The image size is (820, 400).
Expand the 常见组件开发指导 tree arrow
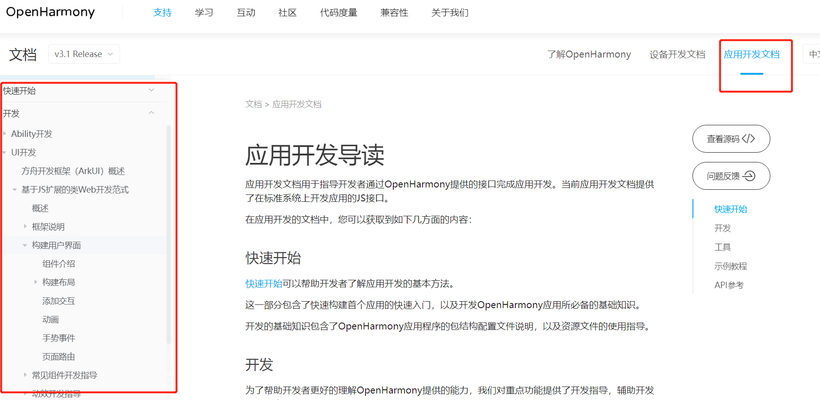tap(26, 375)
